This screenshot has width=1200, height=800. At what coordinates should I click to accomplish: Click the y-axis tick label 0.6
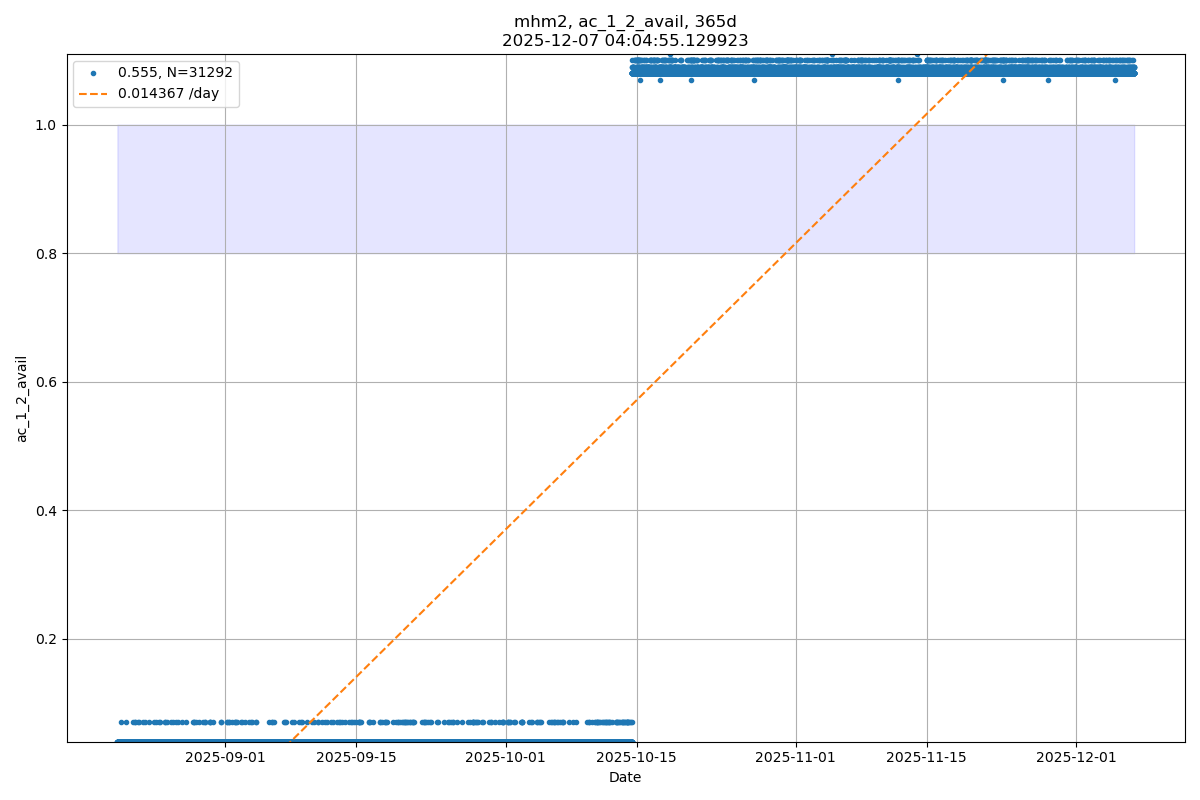pyautogui.click(x=48, y=382)
